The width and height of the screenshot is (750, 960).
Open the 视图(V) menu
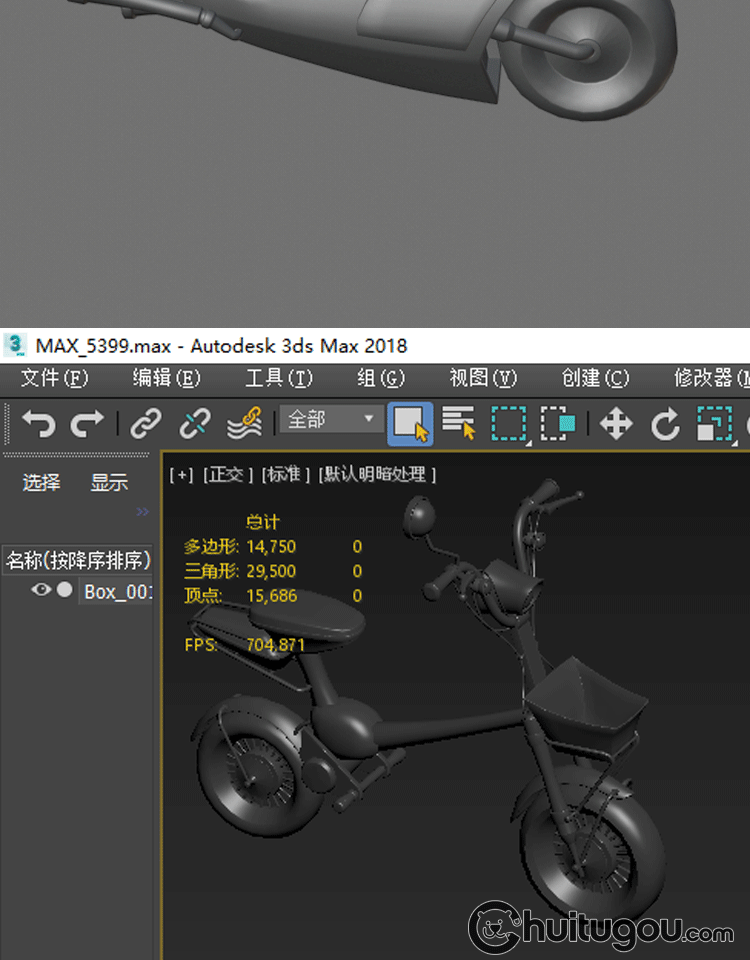(483, 378)
